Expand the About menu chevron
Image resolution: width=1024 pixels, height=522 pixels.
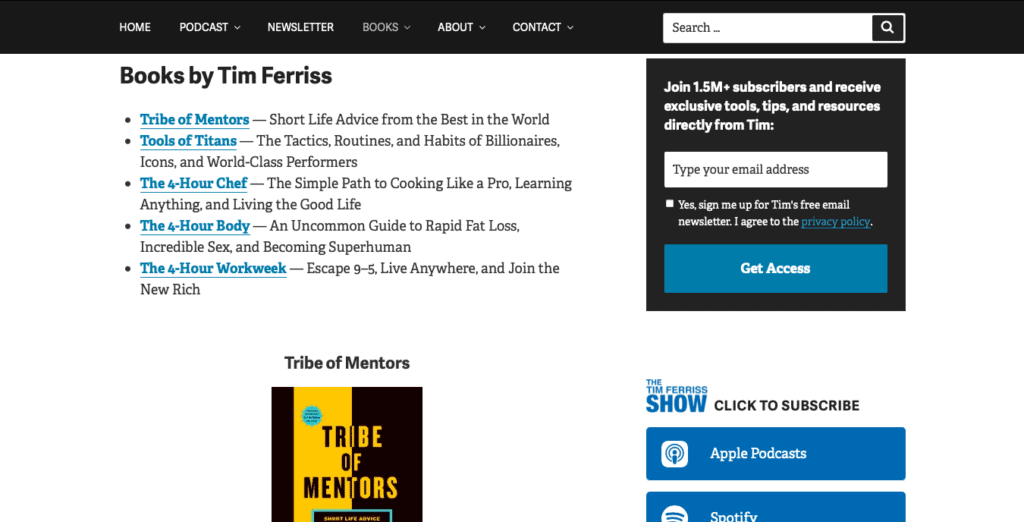(x=483, y=27)
